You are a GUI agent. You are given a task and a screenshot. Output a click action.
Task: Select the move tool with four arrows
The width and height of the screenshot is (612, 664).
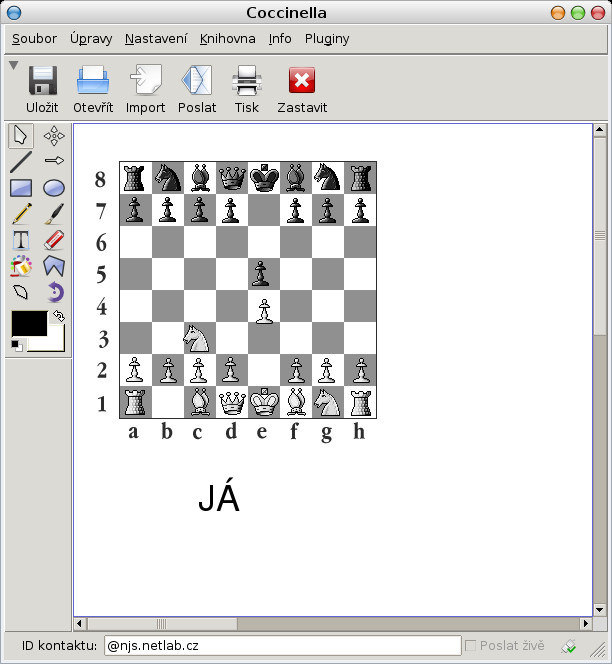[x=54, y=136]
